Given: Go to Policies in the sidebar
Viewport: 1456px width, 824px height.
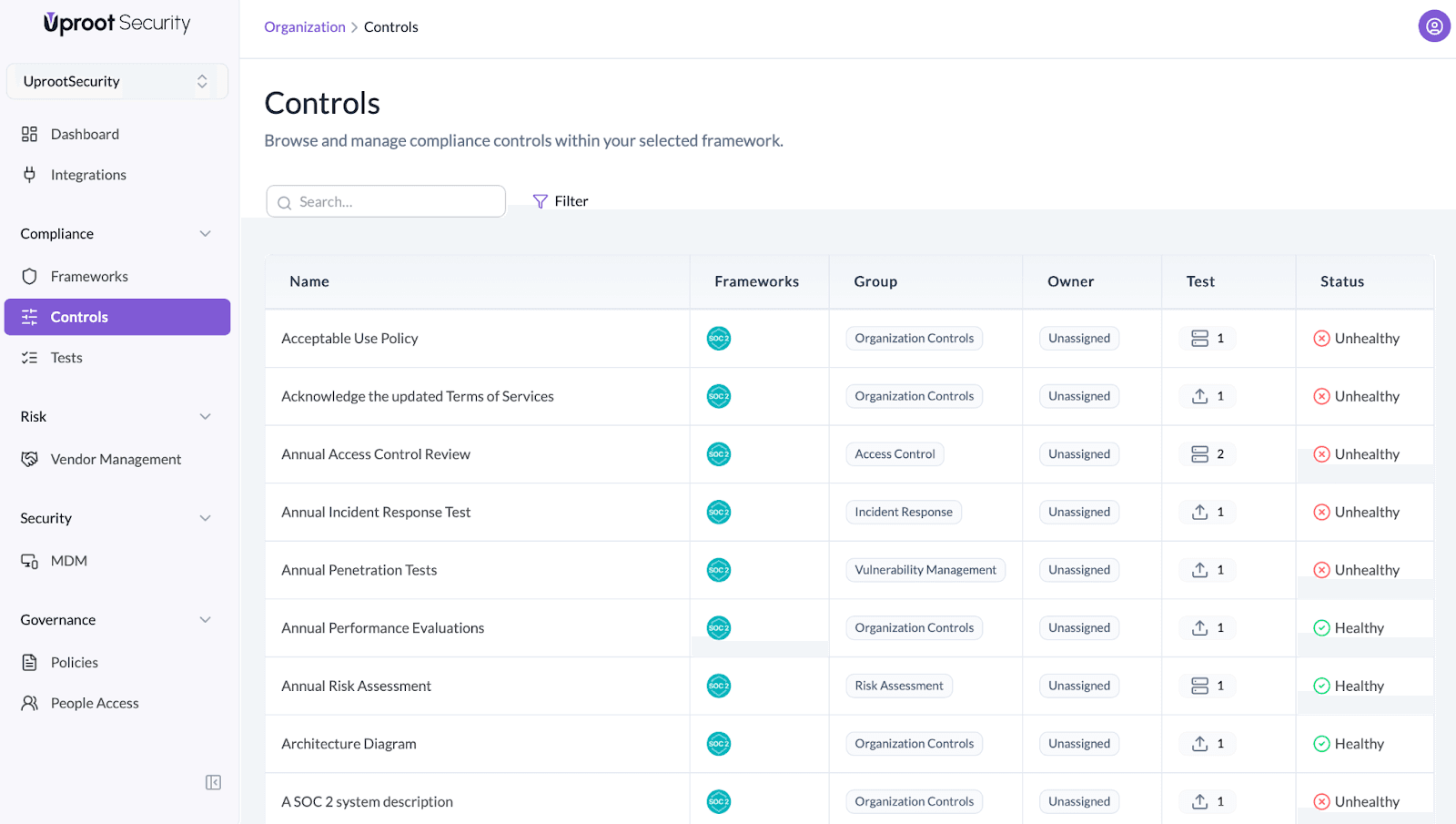Looking at the screenshot, I should (74, 663).
